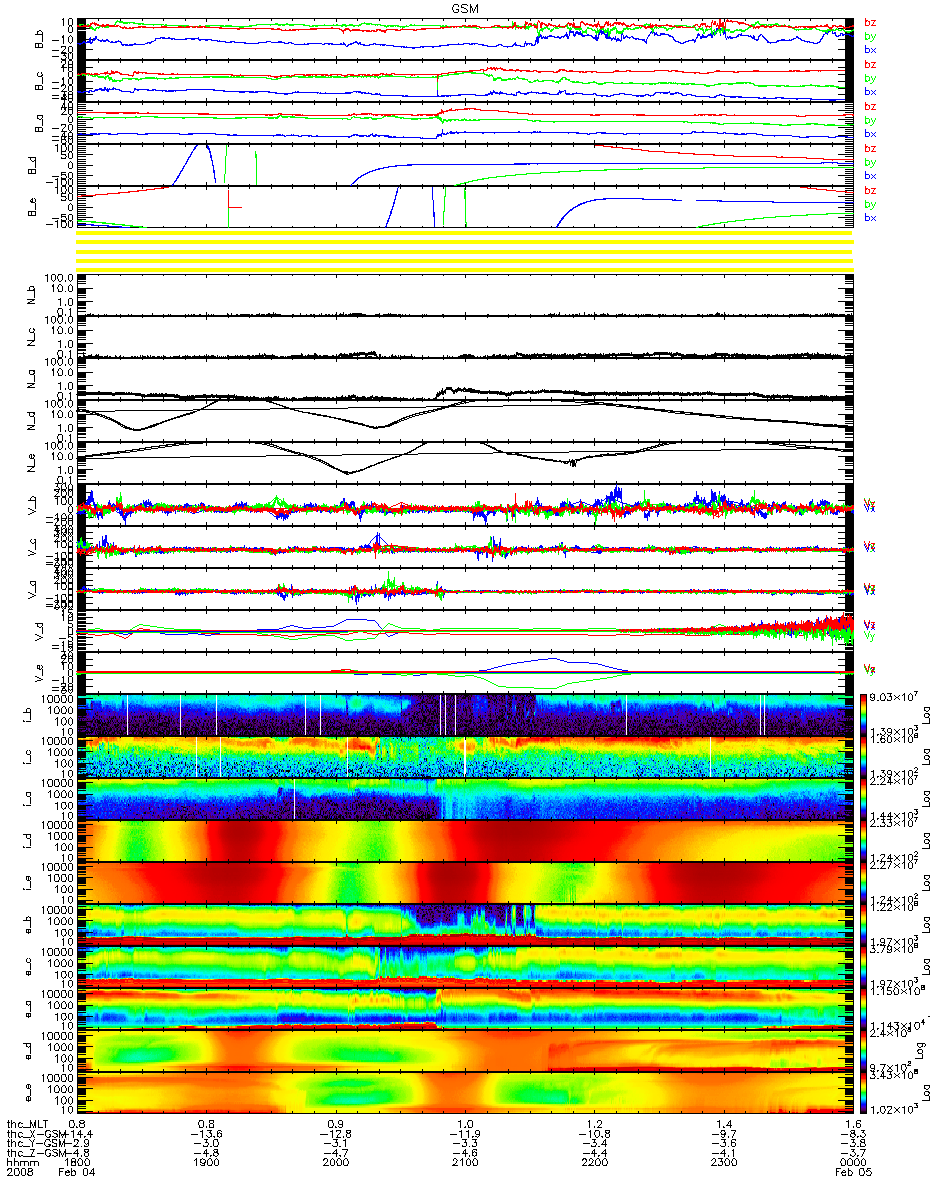The image size is (930, 1200).
Task: Click the red bz legend label beside B_b panel
Action: (870, 23)
